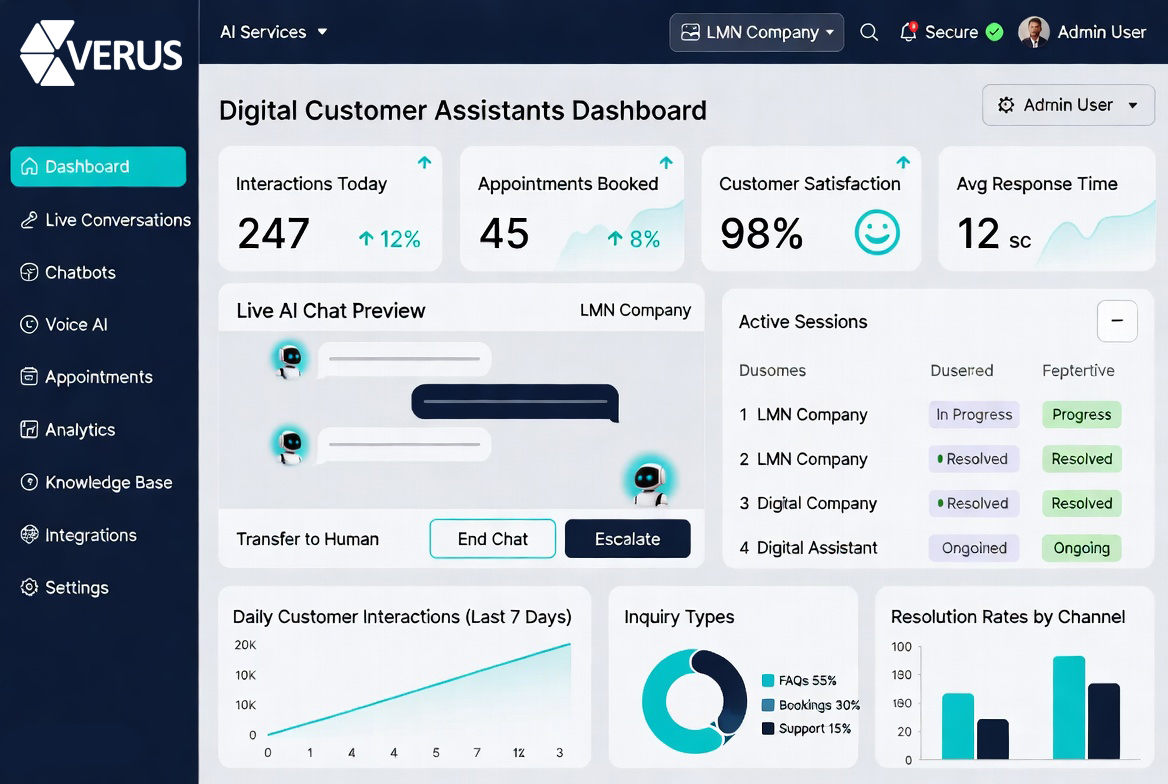Click the dark chat message bubble
The height and width of the screenshot is (784, 1168).
click(515, 402)
